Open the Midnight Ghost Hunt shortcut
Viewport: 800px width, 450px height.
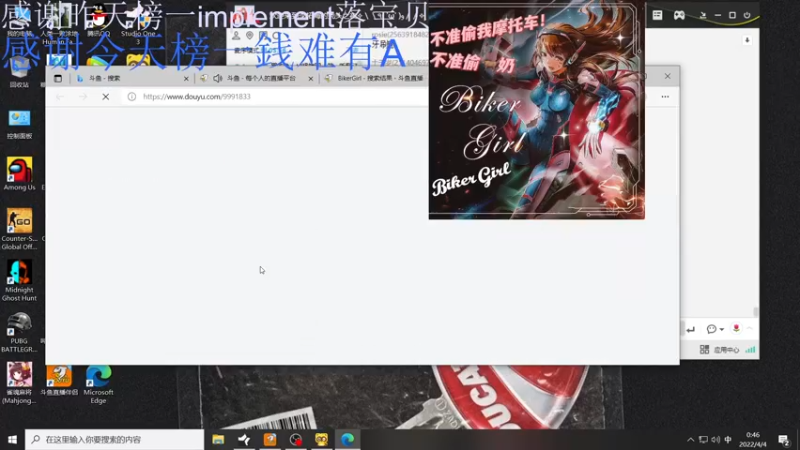tap(19, 281)
